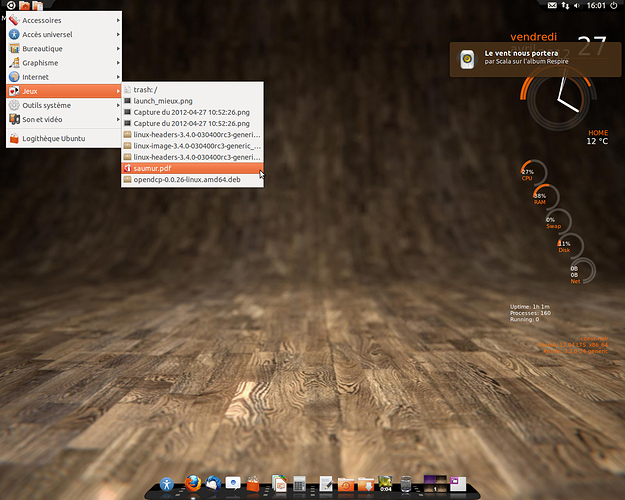Viewport: 625px width, 500px height.
Task: Click the Logithèque Ubuntu bag icon
Action: point(14,138)
